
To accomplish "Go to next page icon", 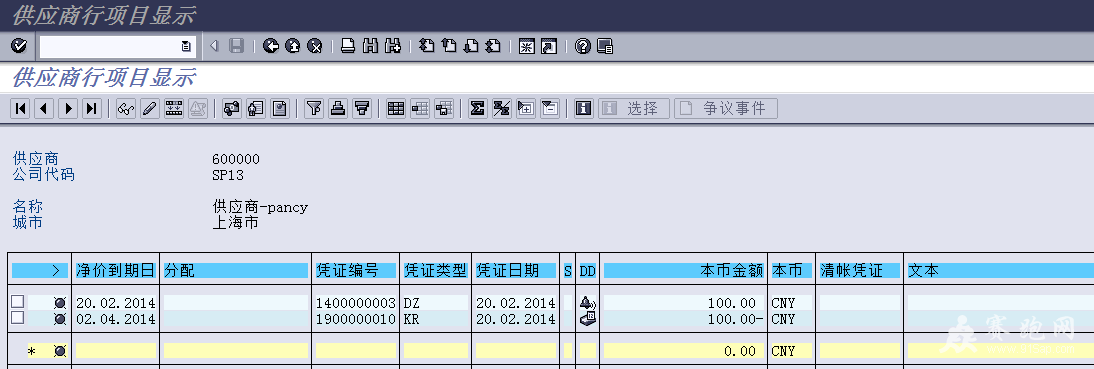I will [x=472, y=46].
